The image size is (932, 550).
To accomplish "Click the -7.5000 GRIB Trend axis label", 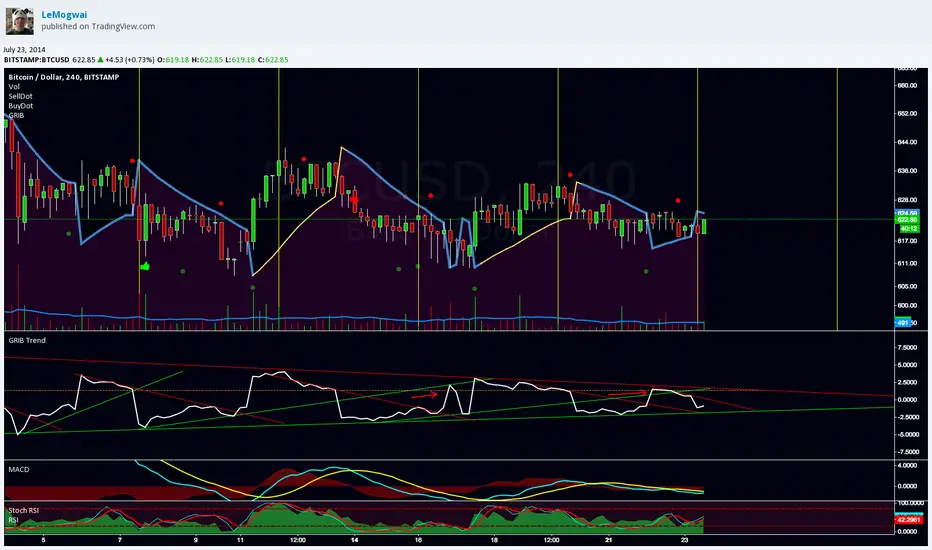I will pos(906,452).
